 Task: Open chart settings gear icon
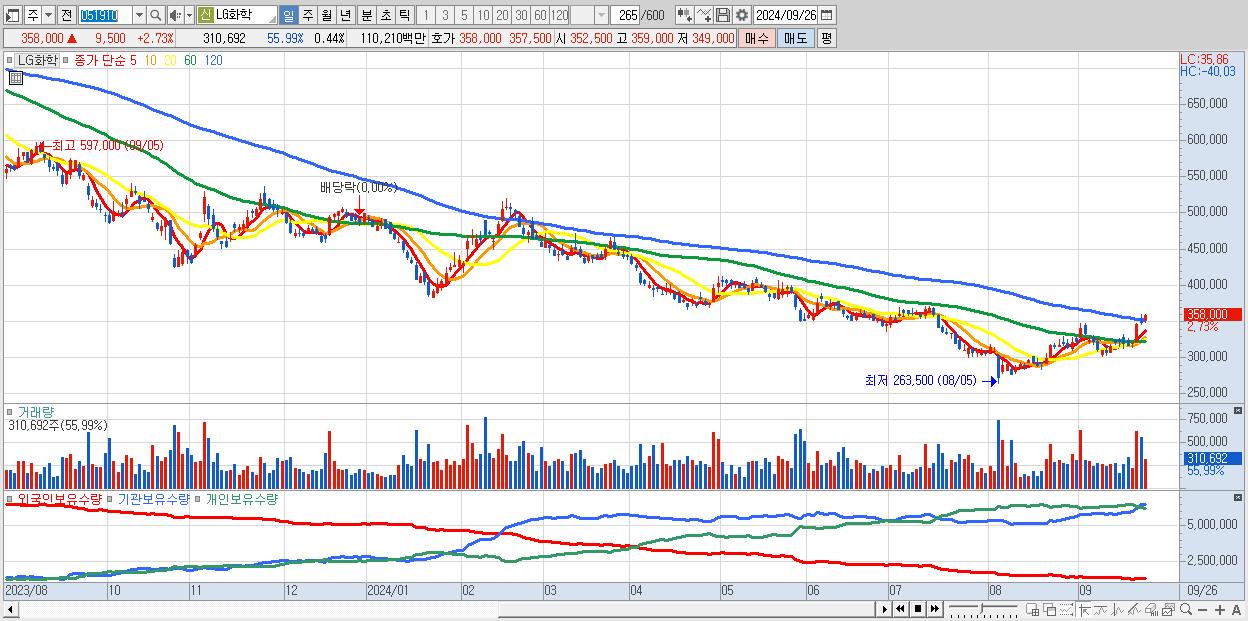click(x=742, y=15)
